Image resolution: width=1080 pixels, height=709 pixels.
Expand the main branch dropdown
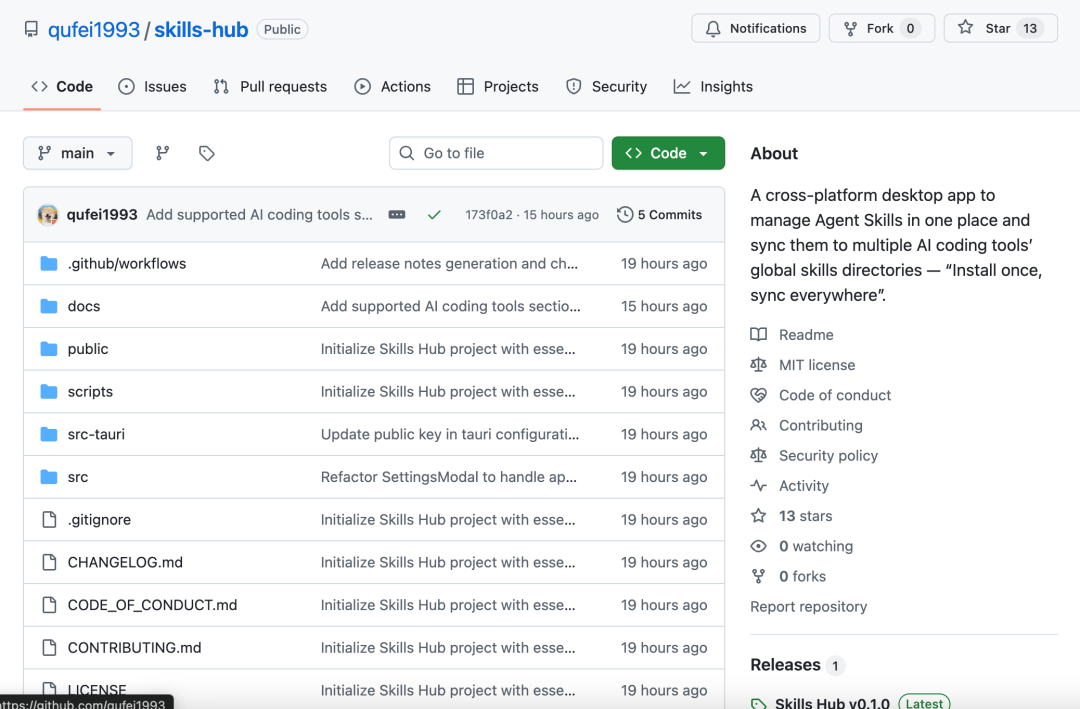pos(78,153)
